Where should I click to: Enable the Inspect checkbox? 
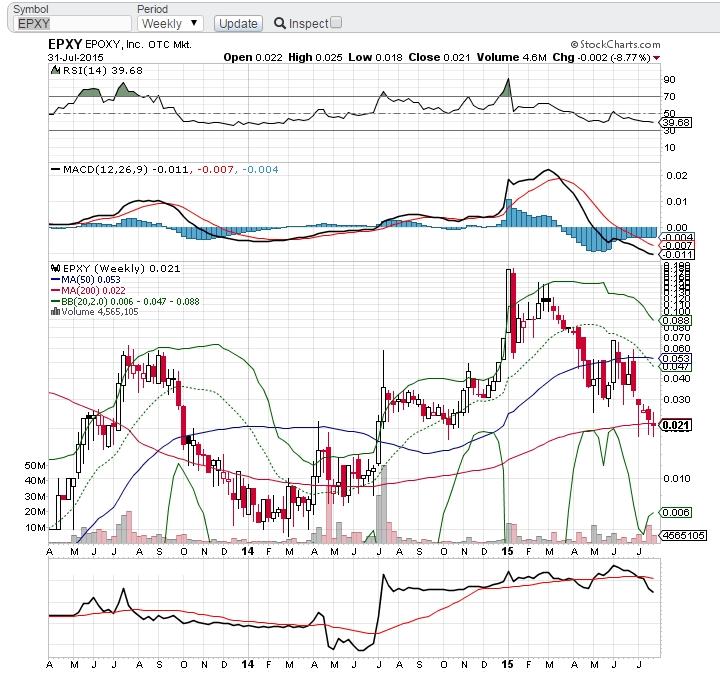click(336, 22)
